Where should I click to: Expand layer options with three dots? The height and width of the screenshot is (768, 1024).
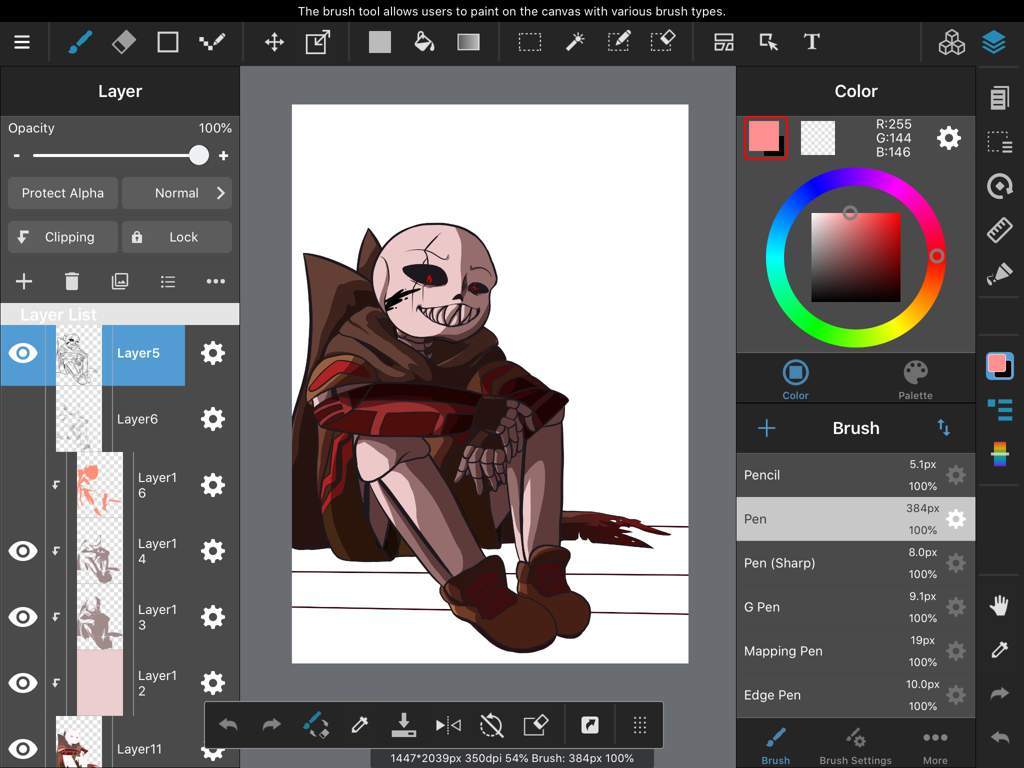216,281
